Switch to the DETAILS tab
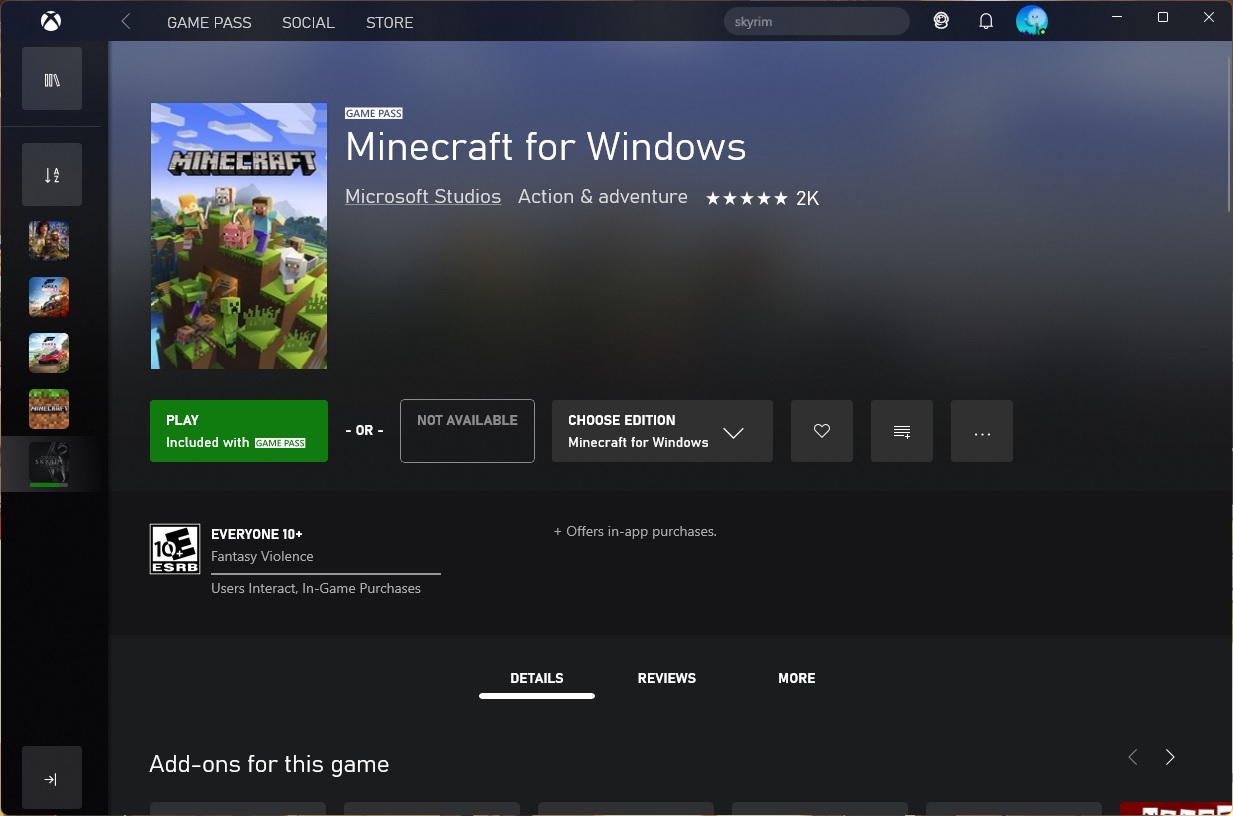This screenshot has width=1233, height=816. [537, 678]
